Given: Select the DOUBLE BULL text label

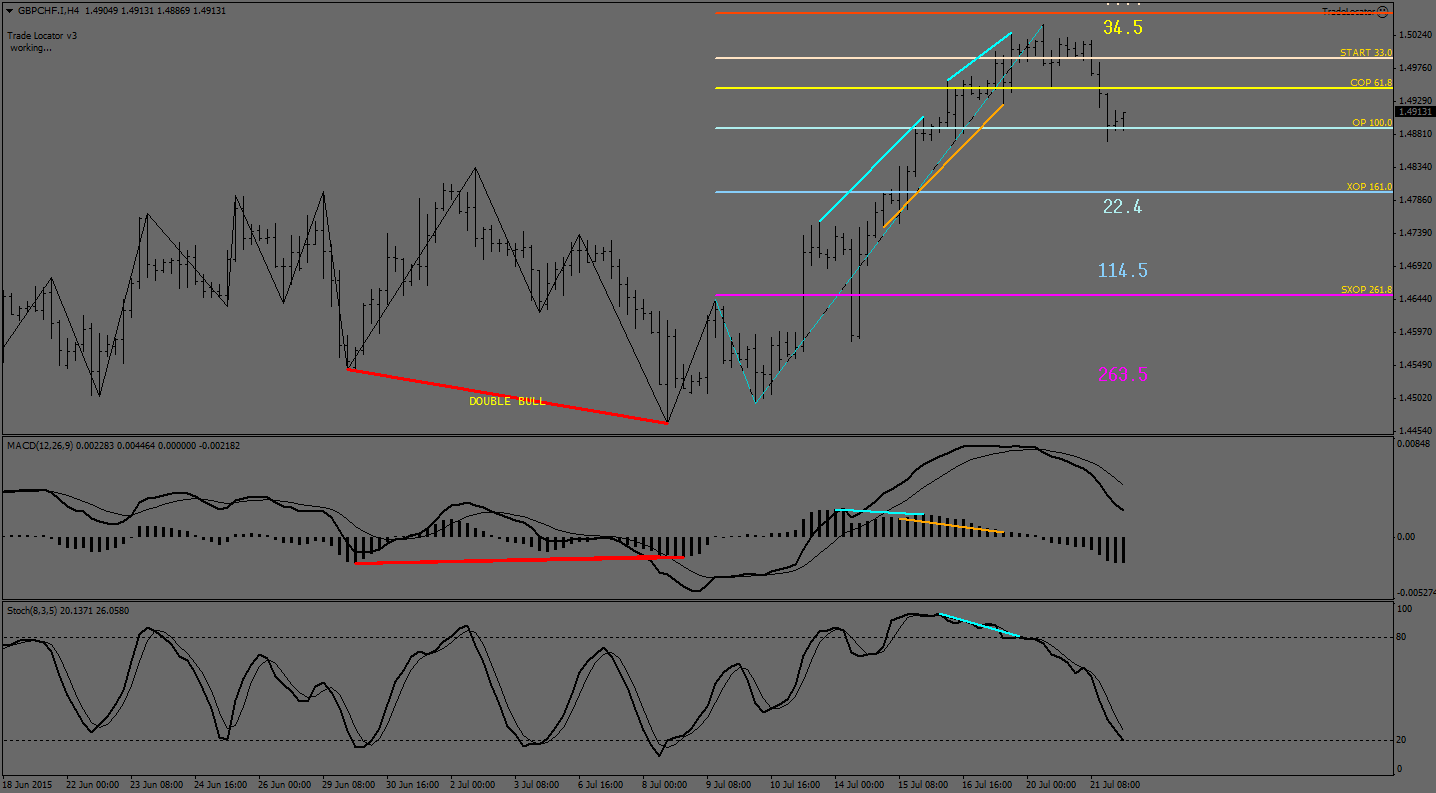Looking at the screenshot, I should (507, 401).
